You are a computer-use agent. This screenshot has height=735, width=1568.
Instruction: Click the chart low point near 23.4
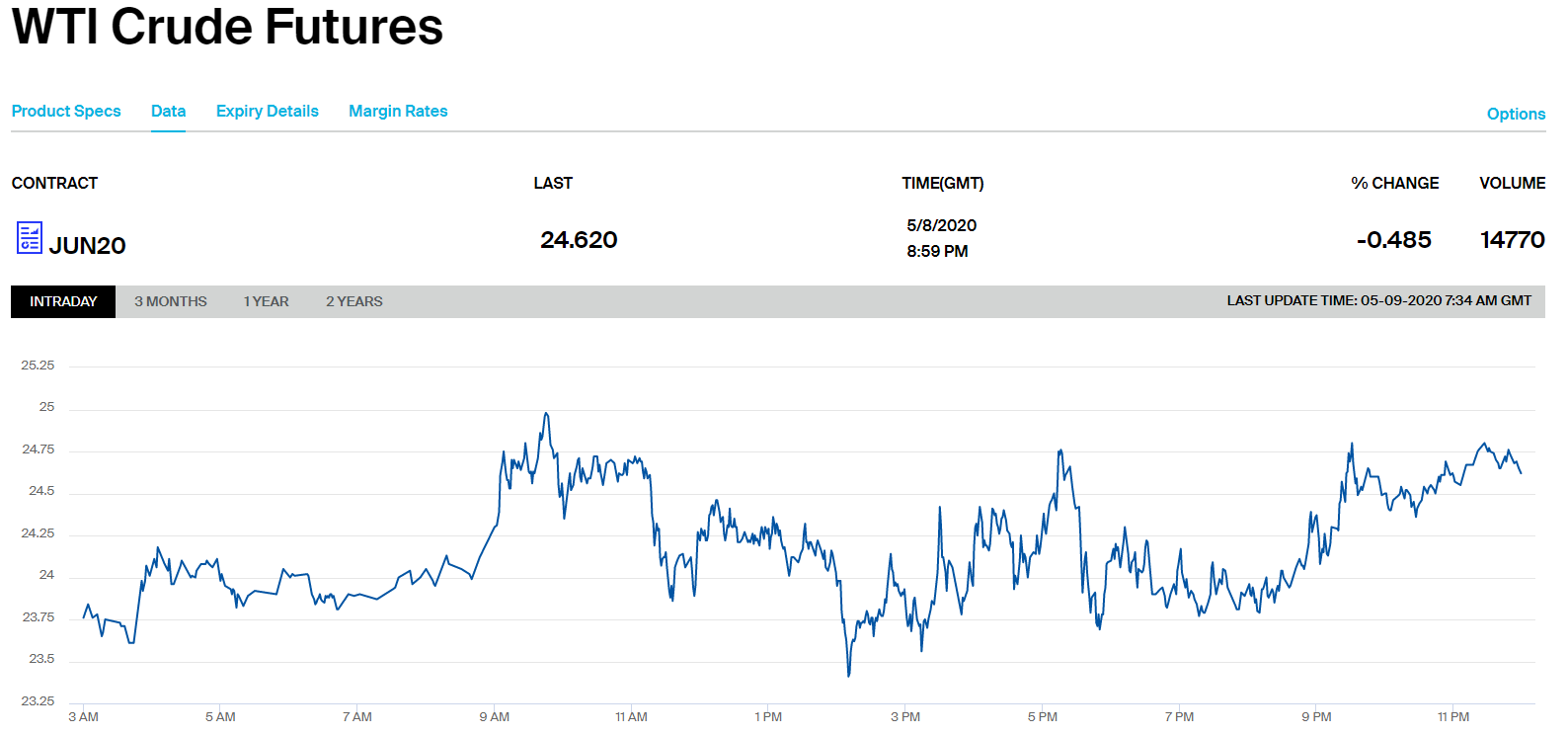849,675
